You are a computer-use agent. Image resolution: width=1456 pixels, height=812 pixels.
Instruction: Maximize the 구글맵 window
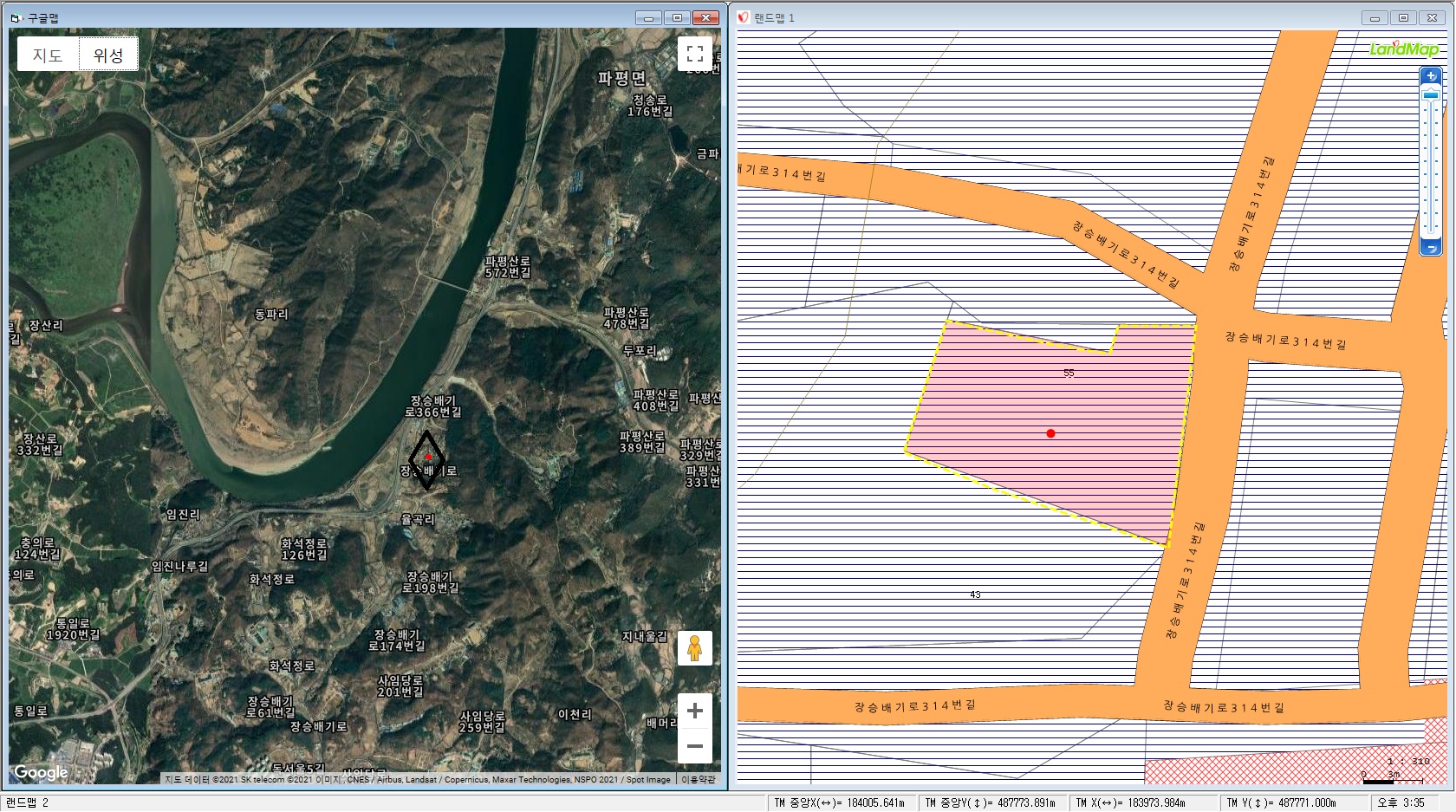click(x=678, y=17)
